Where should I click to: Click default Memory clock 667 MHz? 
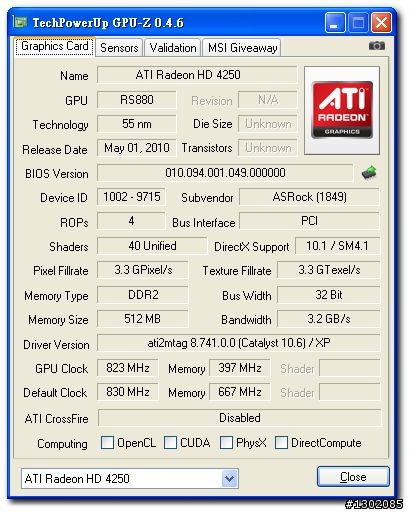[240, 392]
